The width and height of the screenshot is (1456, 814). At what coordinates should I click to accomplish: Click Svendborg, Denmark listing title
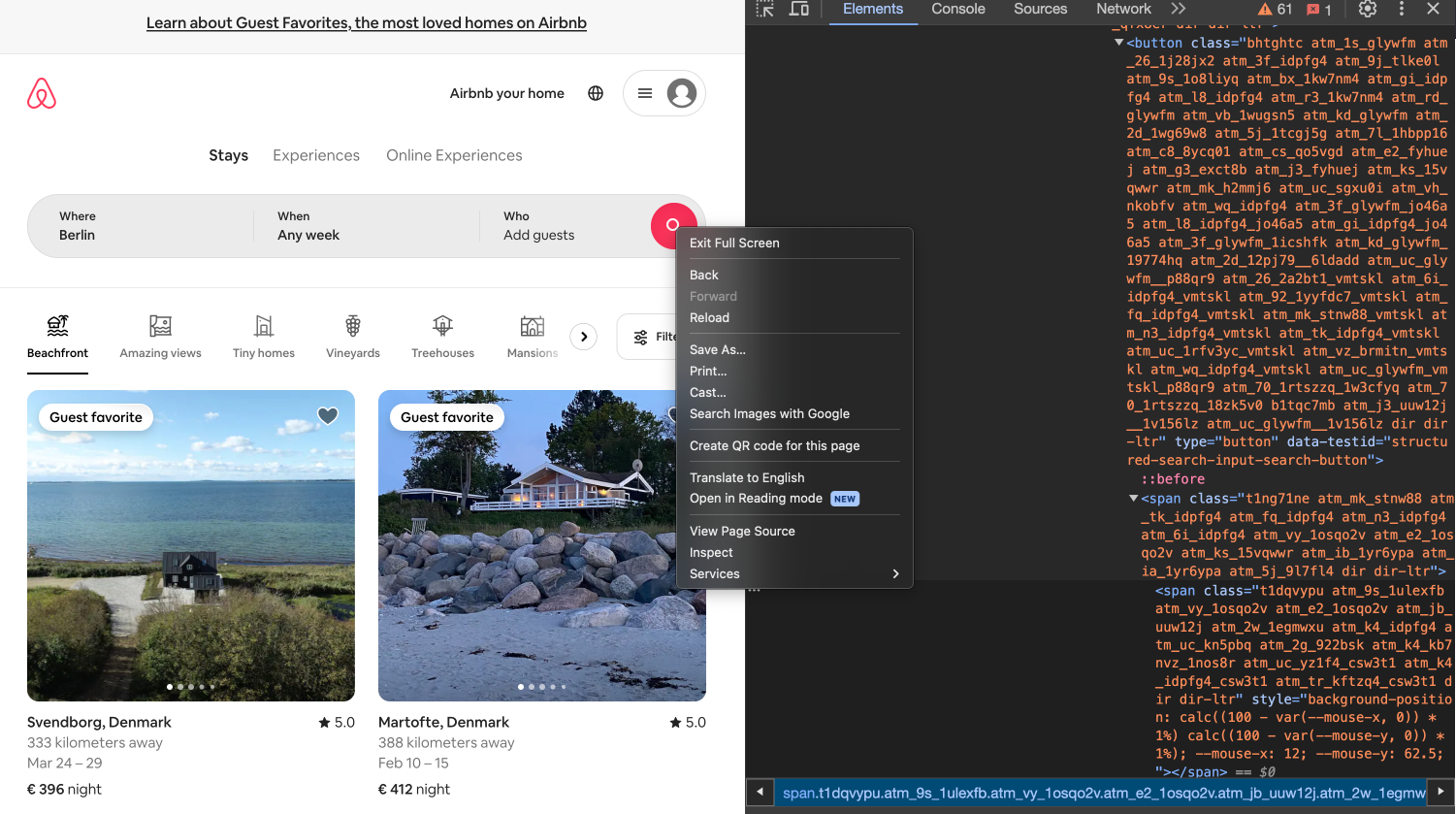click(x=99, y=723)
